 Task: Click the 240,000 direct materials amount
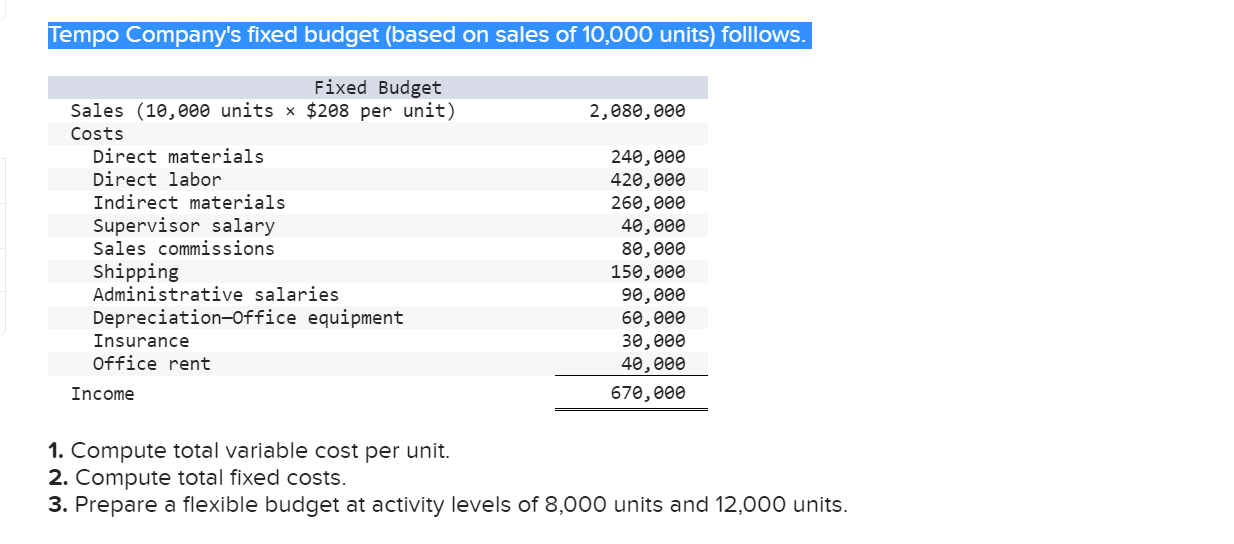[648, 157]
